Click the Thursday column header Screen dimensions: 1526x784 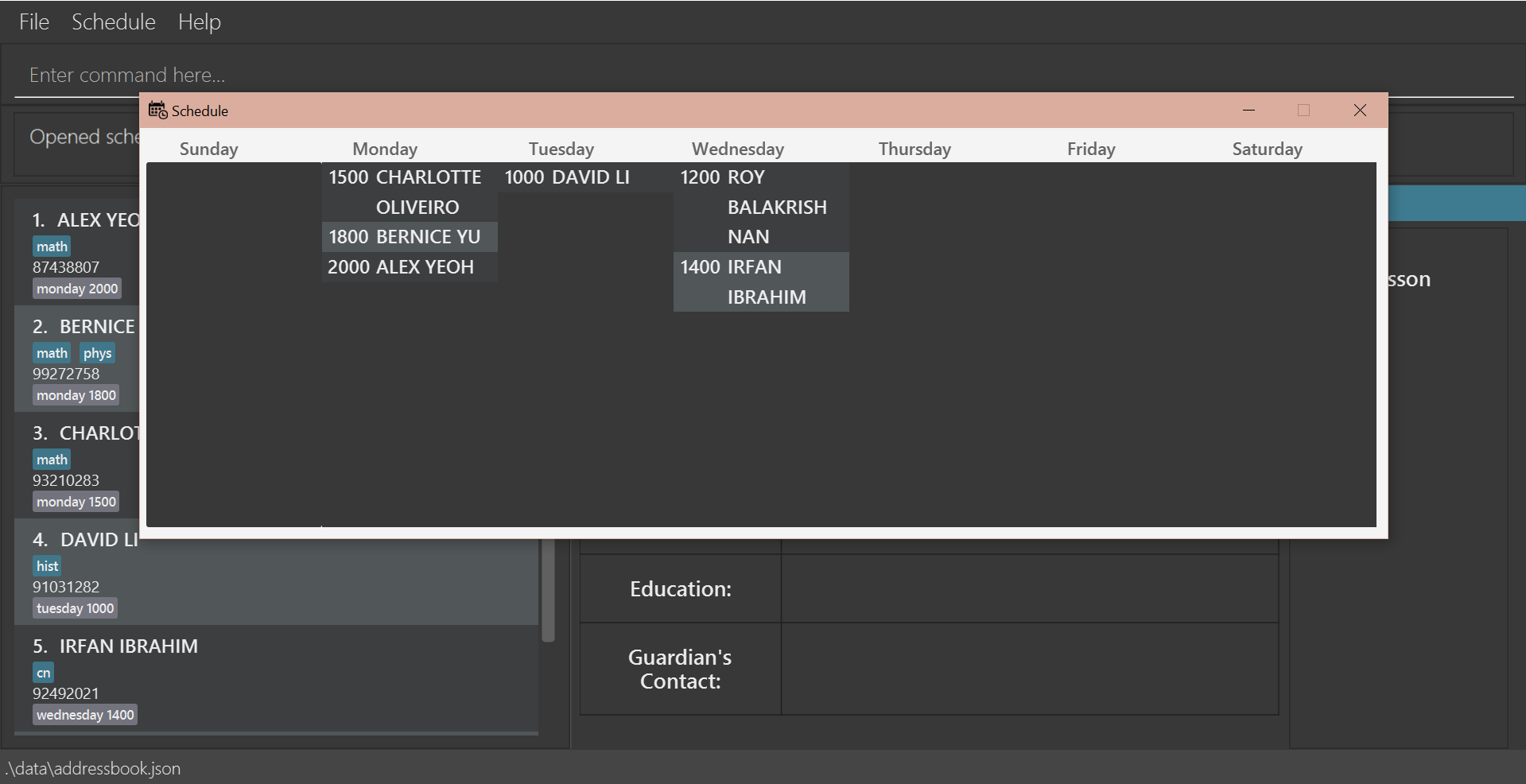914,149
